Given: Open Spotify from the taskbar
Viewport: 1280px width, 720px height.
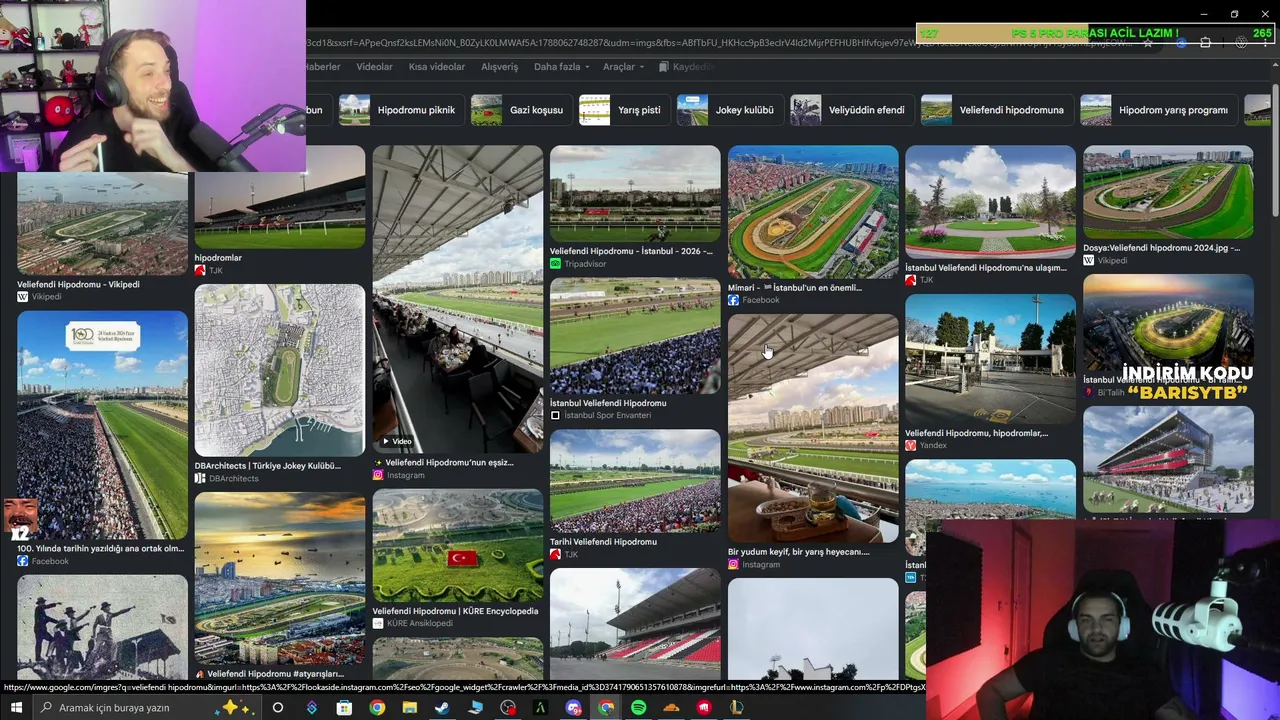Looking at the screenshot, I should 639,708.
